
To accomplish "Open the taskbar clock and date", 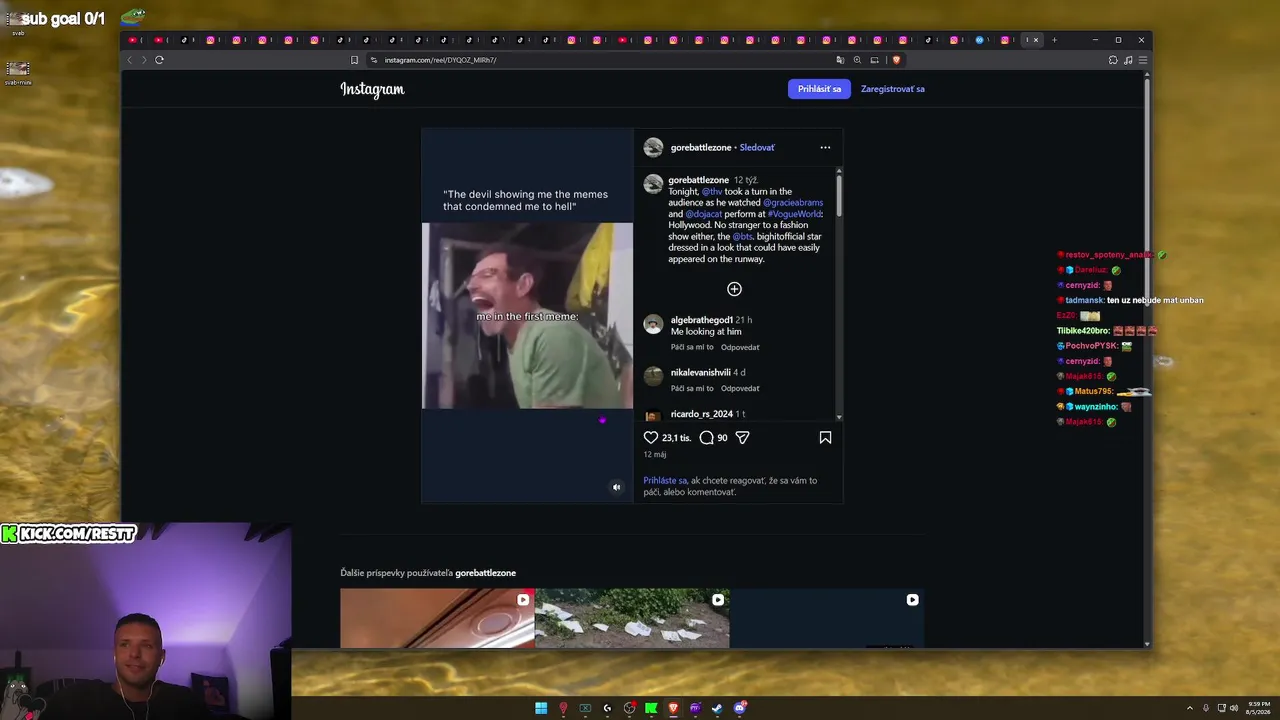I will 1259,708.
